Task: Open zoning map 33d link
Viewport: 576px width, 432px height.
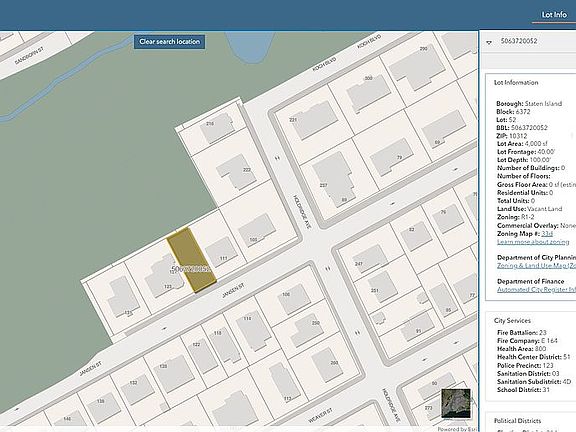Action: [547, 234]
